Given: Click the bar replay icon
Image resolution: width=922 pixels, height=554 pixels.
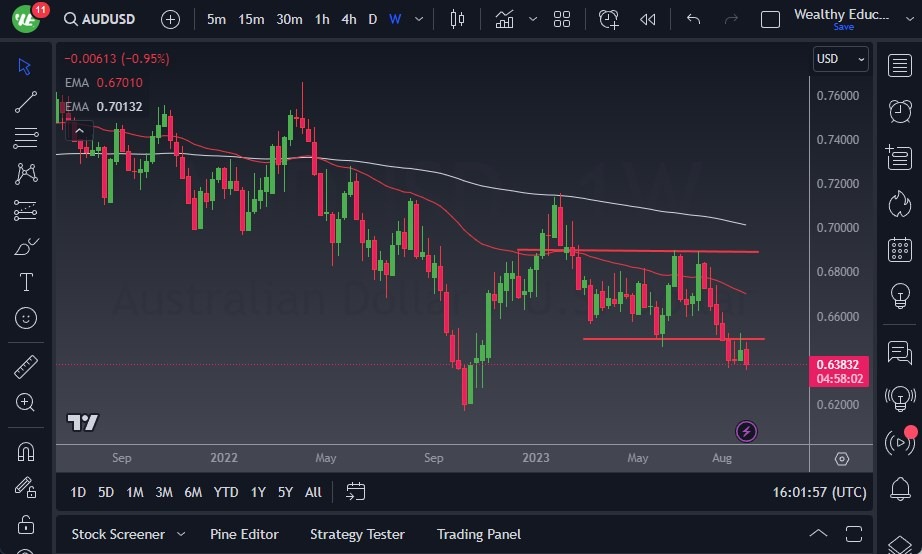Looking at the screenshot, I should click(648, 19).
